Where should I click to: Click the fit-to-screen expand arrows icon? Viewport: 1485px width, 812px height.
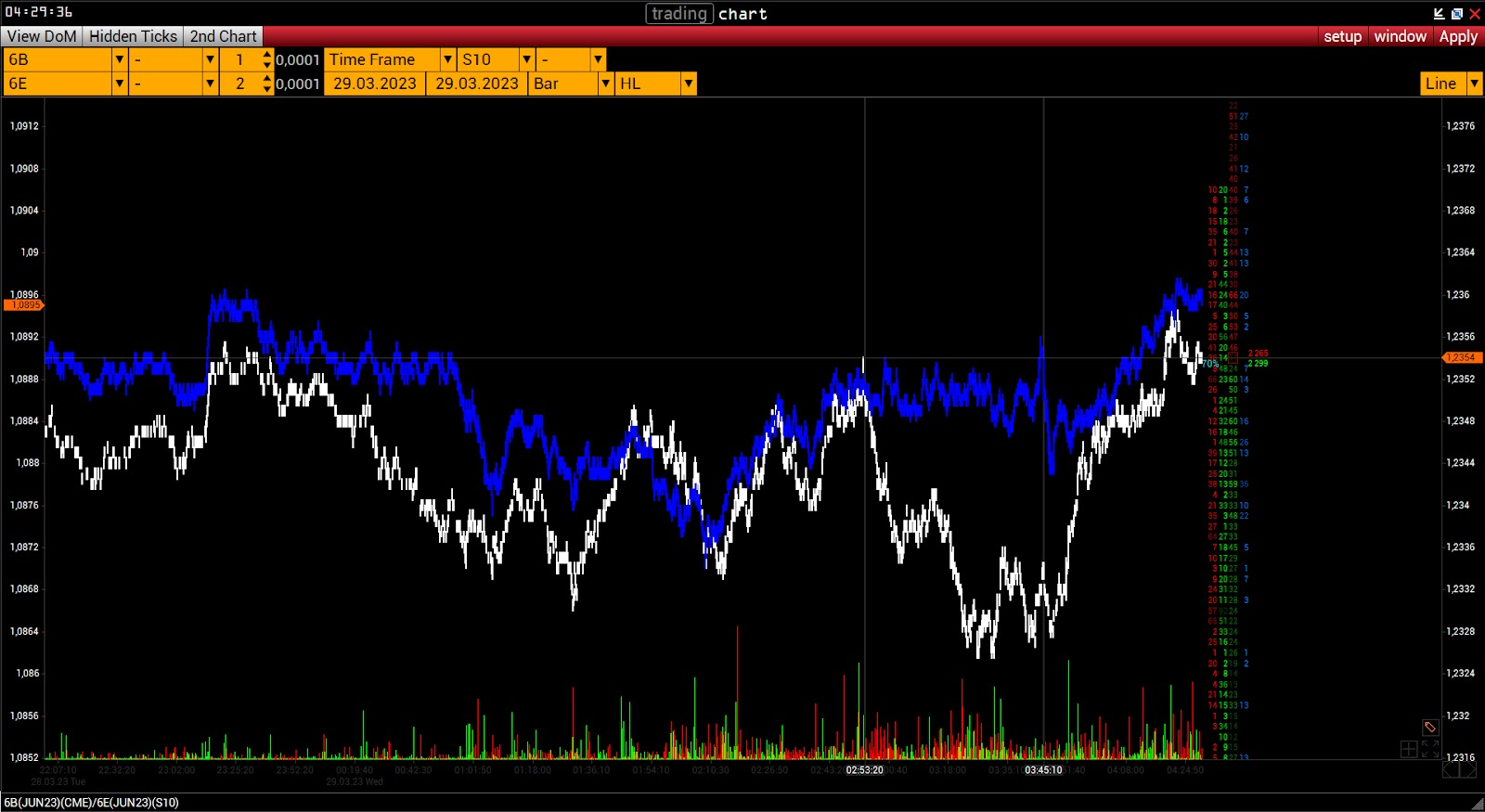pos(1430,749)
